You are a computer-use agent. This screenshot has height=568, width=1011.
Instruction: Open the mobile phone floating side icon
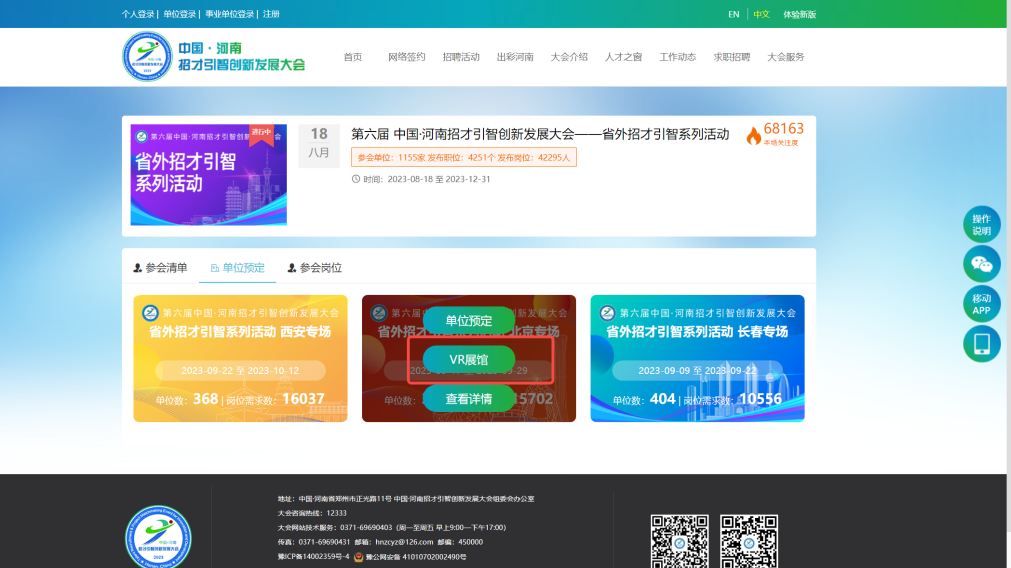(981, 344)
